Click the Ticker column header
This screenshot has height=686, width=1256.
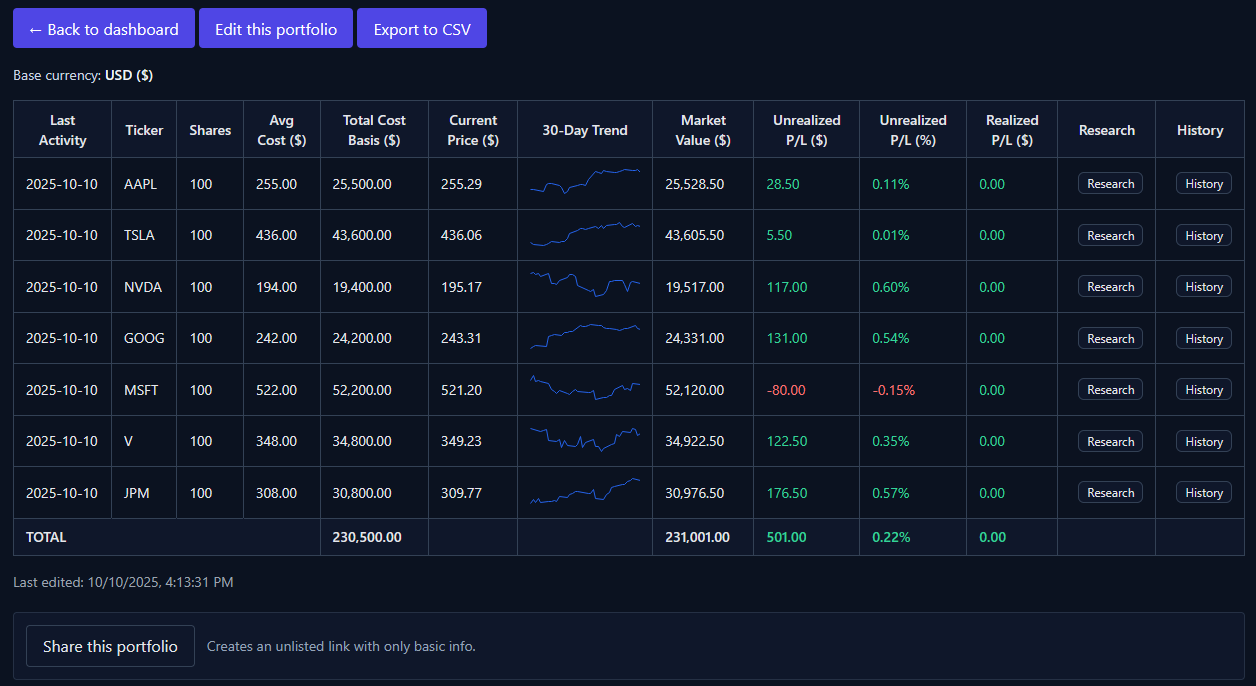144,129
